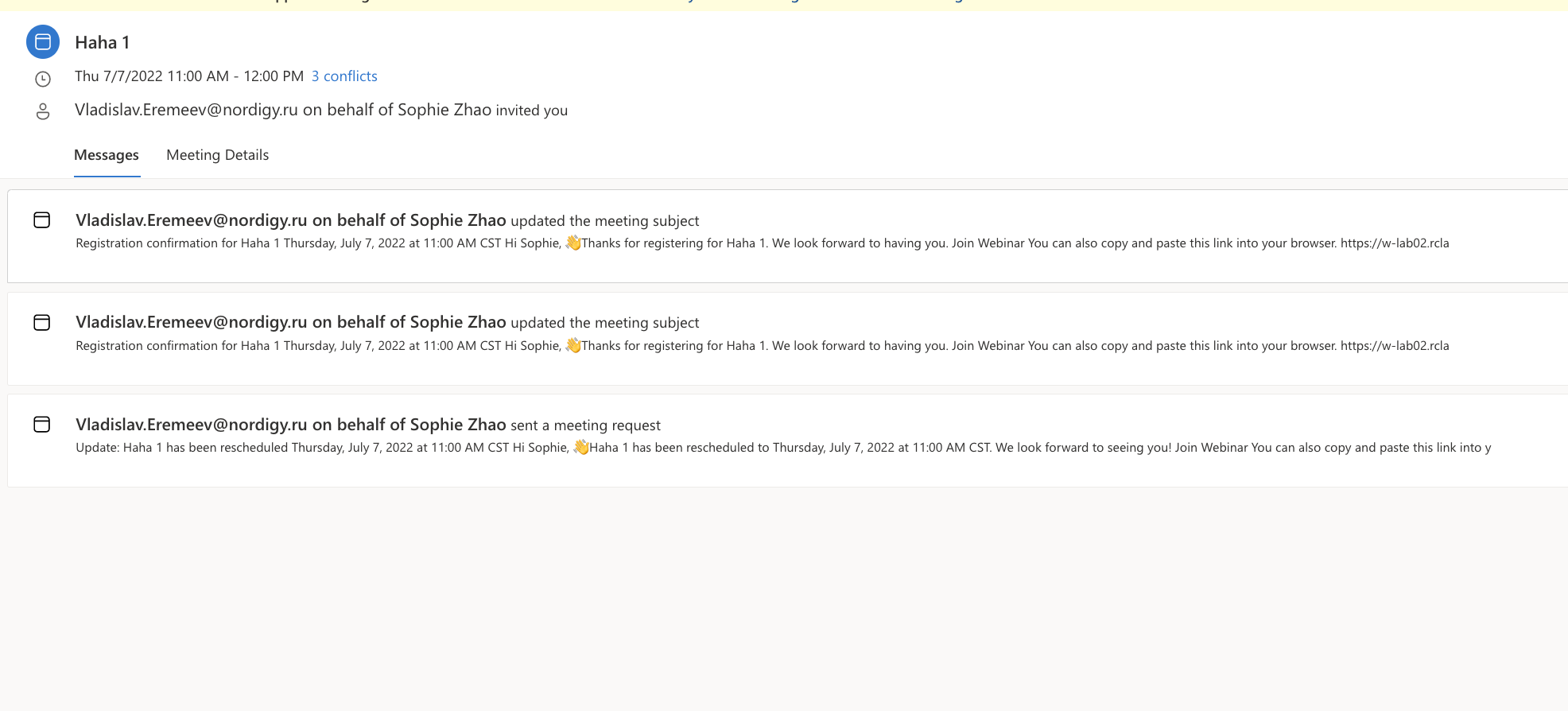1568x711 pixels.
Task: Click the Haha 1 event title
Action: click(103, 41)
